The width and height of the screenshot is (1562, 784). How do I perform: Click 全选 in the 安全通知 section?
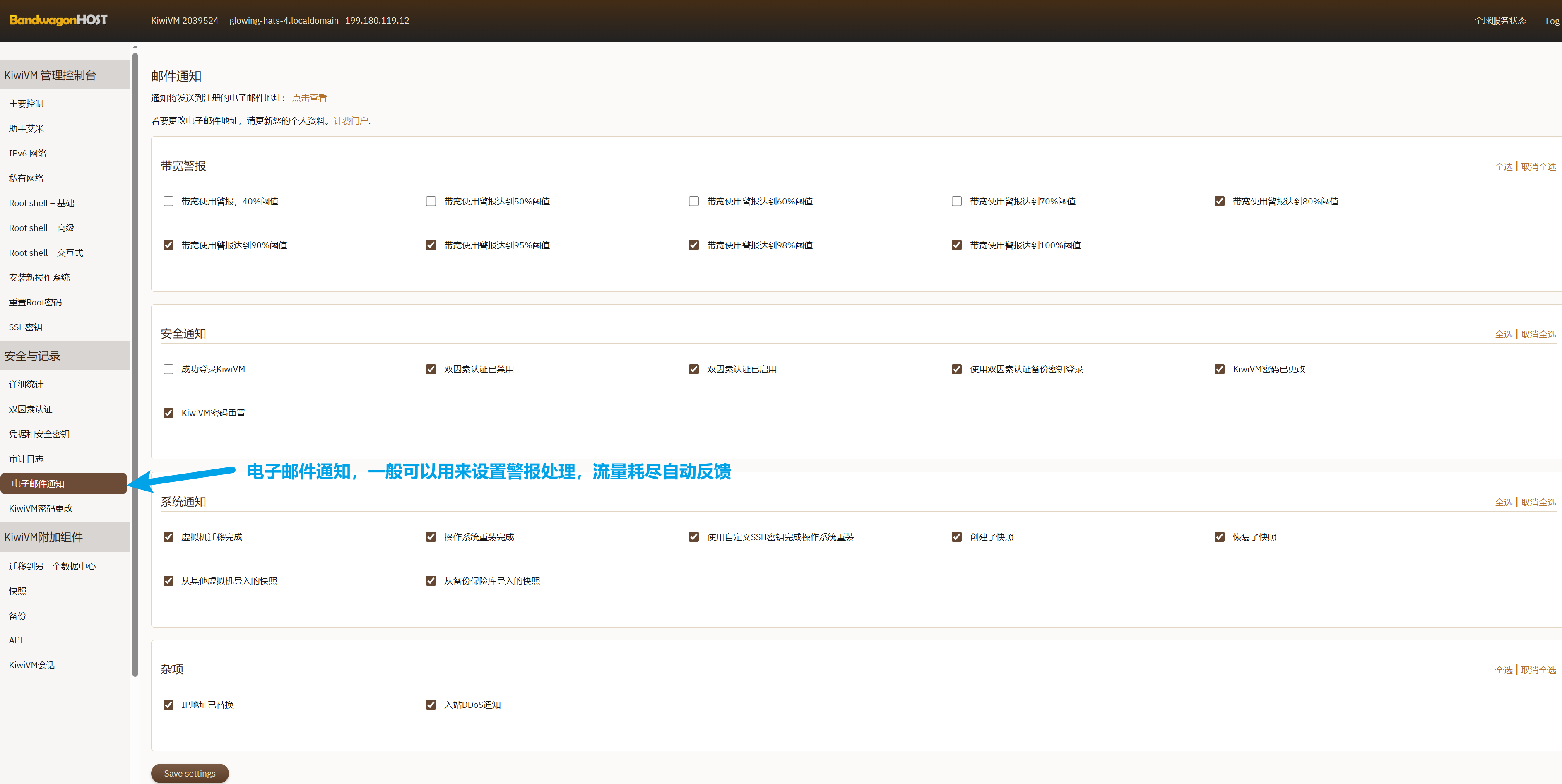(x=1503, y=335)
